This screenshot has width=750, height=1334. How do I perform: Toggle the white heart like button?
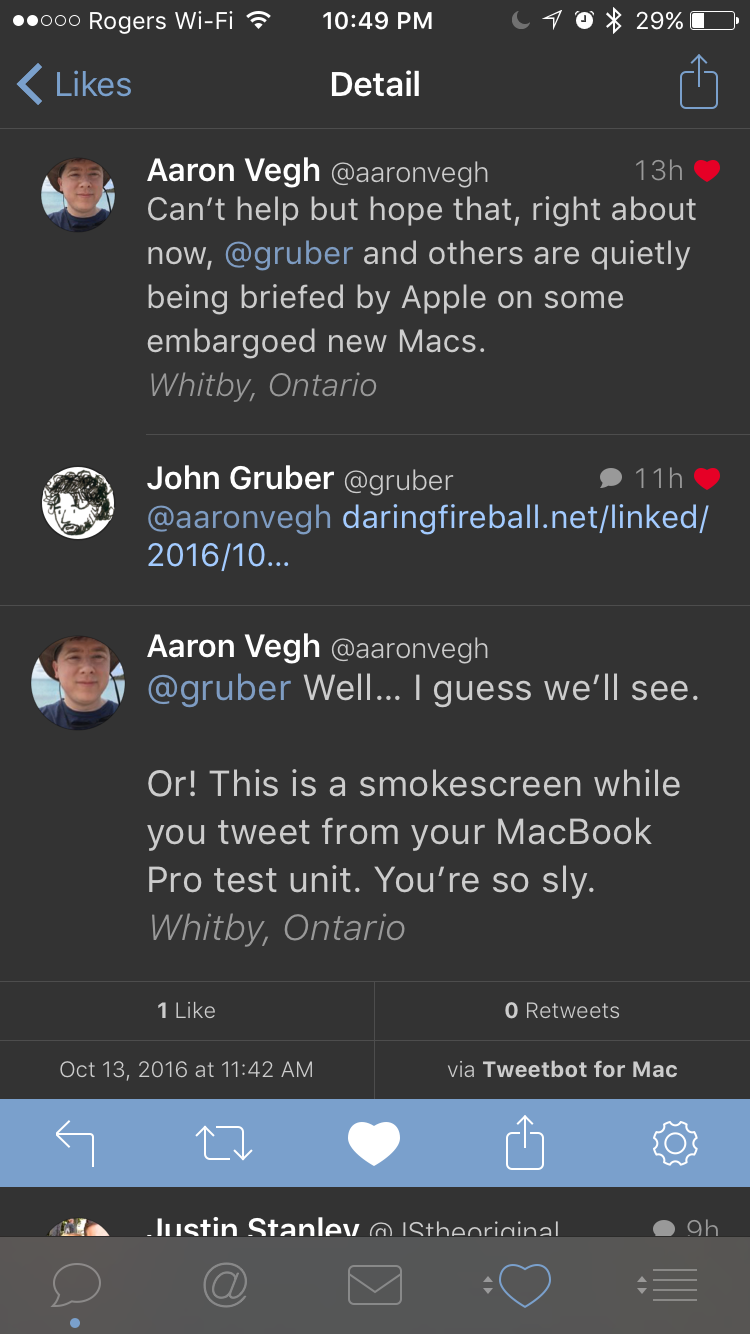374,1143
